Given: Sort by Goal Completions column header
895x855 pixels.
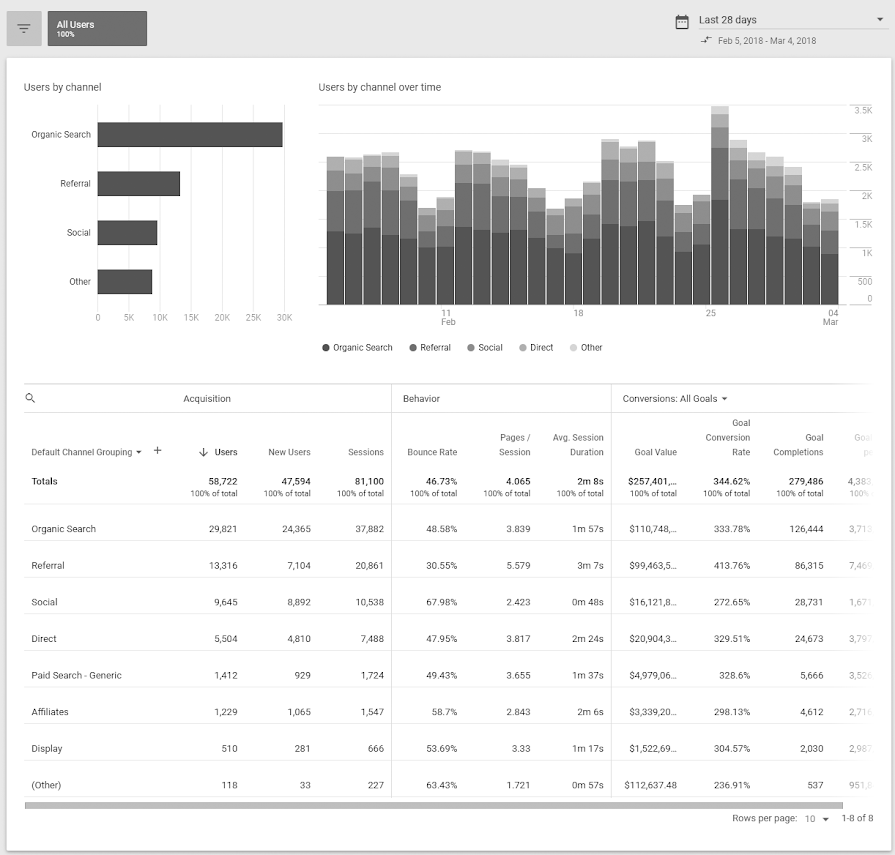Looking at the screenshot, I should [798, 445].
